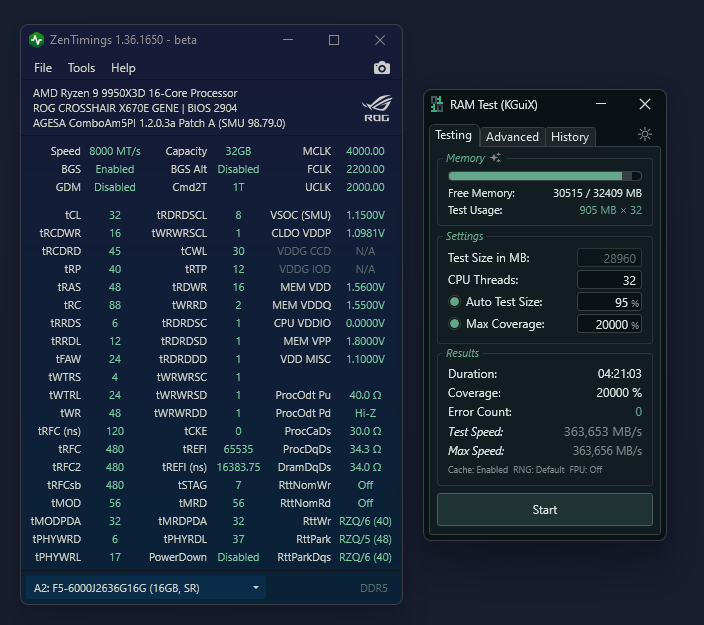This screenshot has height=625, width=704.
Task: Click the RAM Test app icon
Action: click(x=436, y=105)
